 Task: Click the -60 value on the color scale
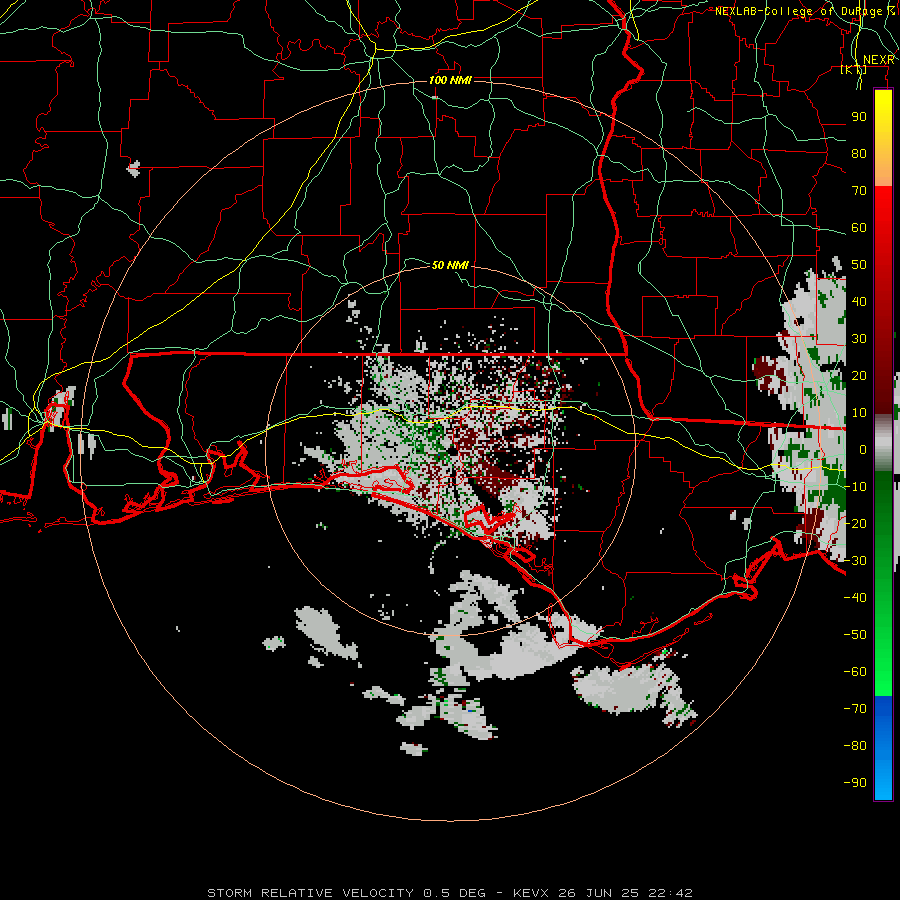click(x=855, y=672)
